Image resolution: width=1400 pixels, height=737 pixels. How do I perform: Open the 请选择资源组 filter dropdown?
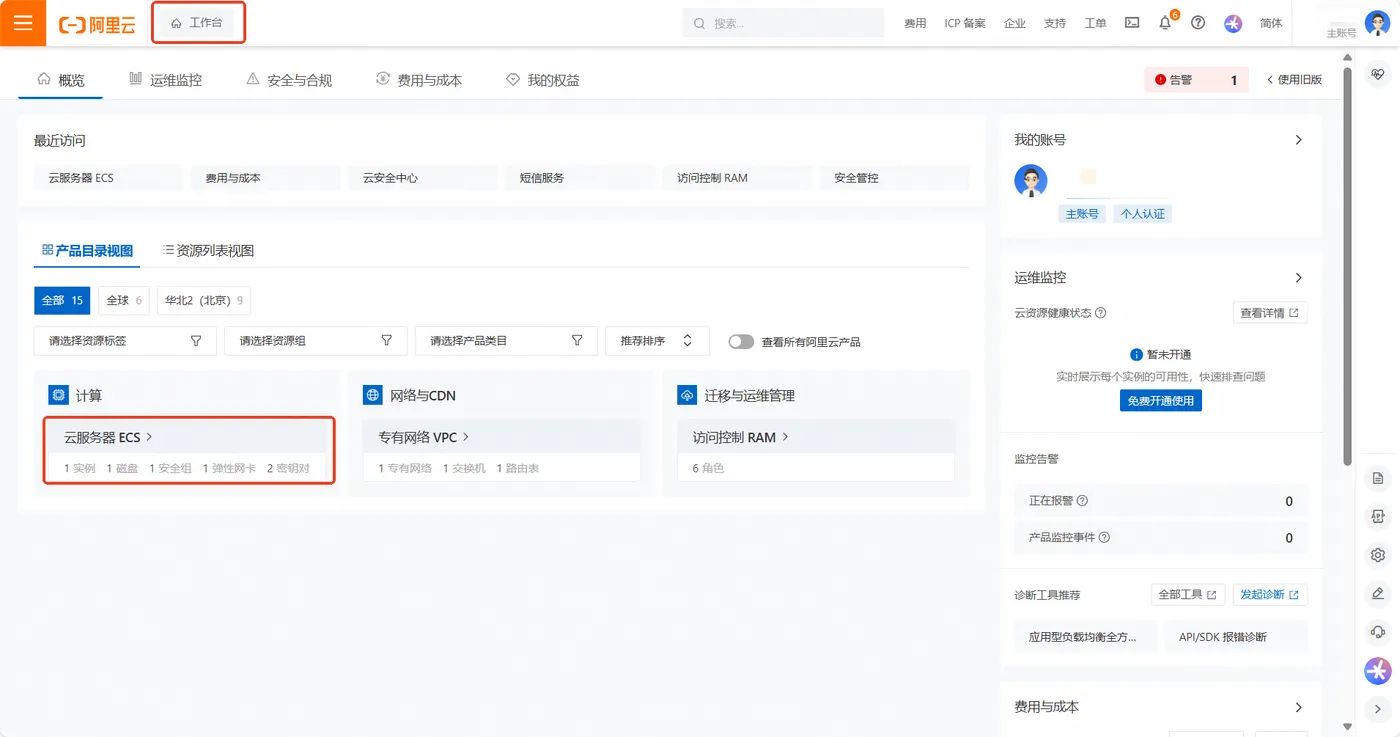316,341
